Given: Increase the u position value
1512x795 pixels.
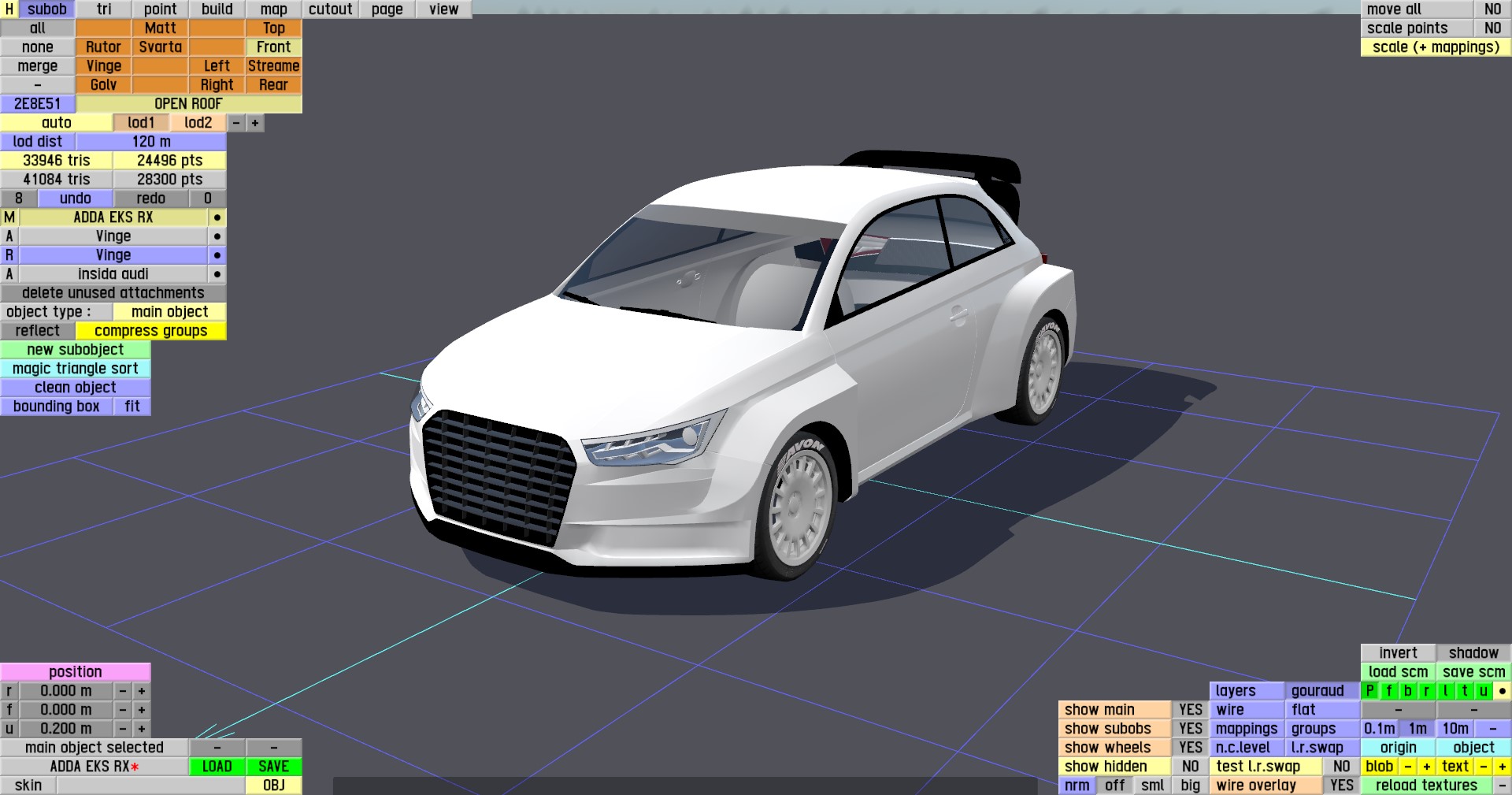Looking at the screenshot, I should [x=142, y=728].
